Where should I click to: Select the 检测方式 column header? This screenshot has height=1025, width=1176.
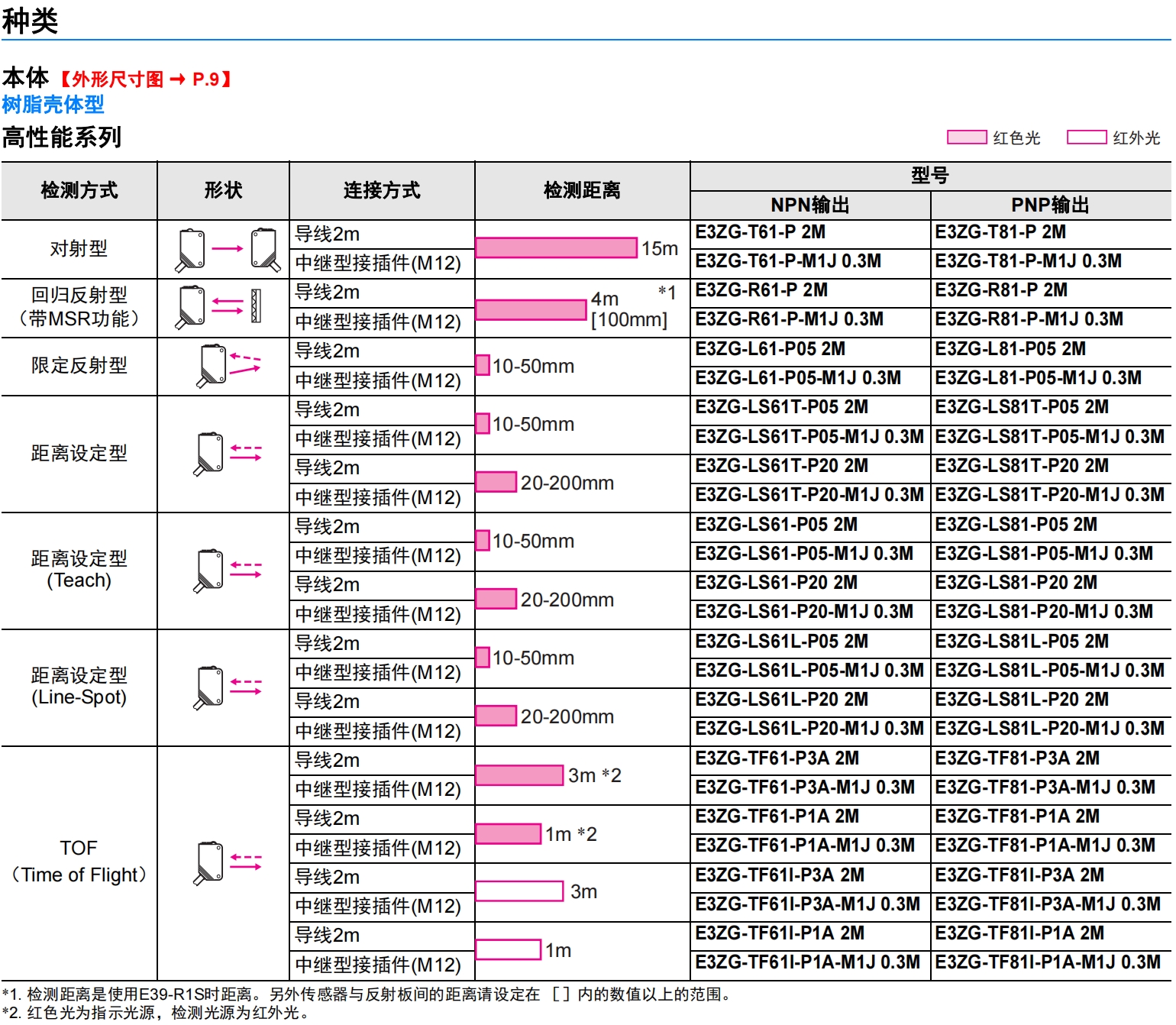79,190
